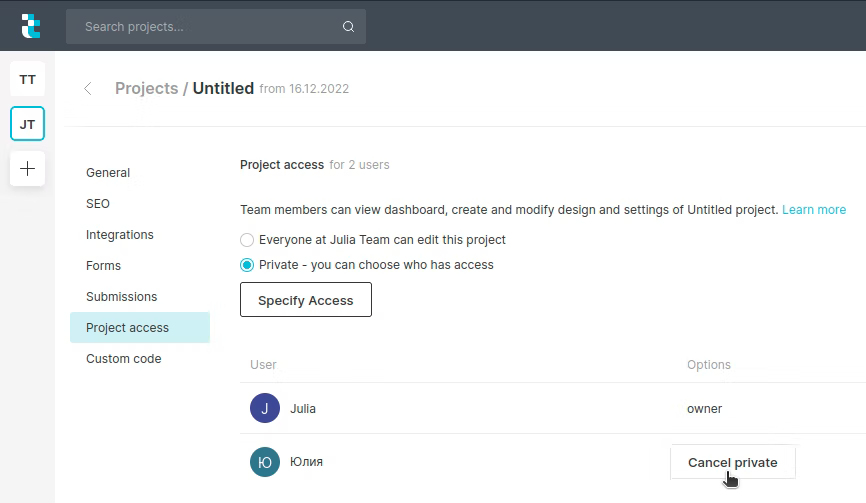Click the Tilda logo icon
The image size is (866, 503).
click(x=30, y=26)
